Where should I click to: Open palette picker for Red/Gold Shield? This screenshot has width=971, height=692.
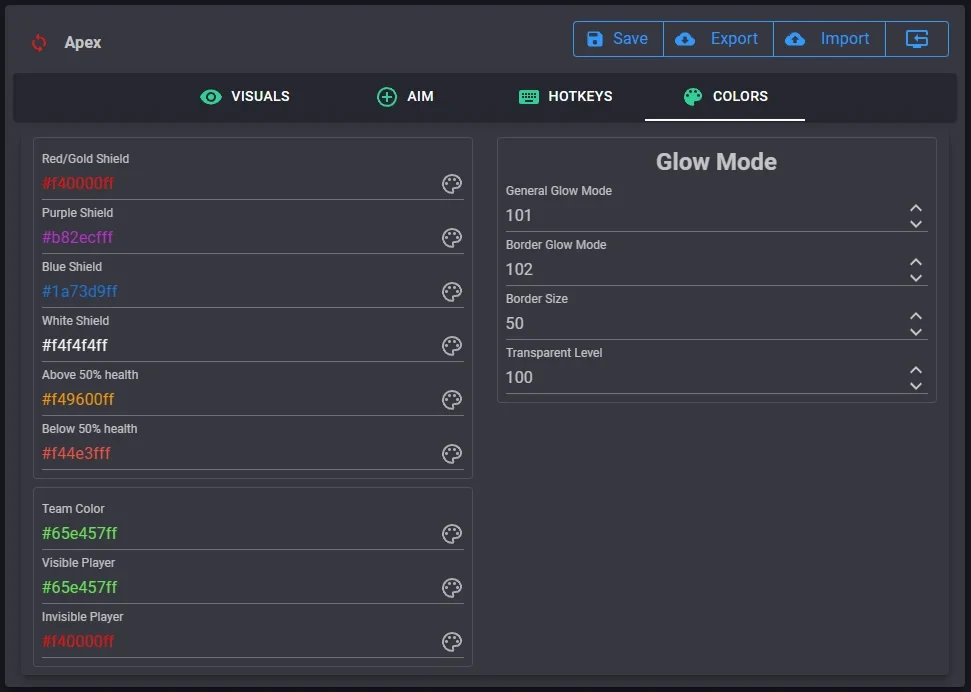[x=451, y=183]
